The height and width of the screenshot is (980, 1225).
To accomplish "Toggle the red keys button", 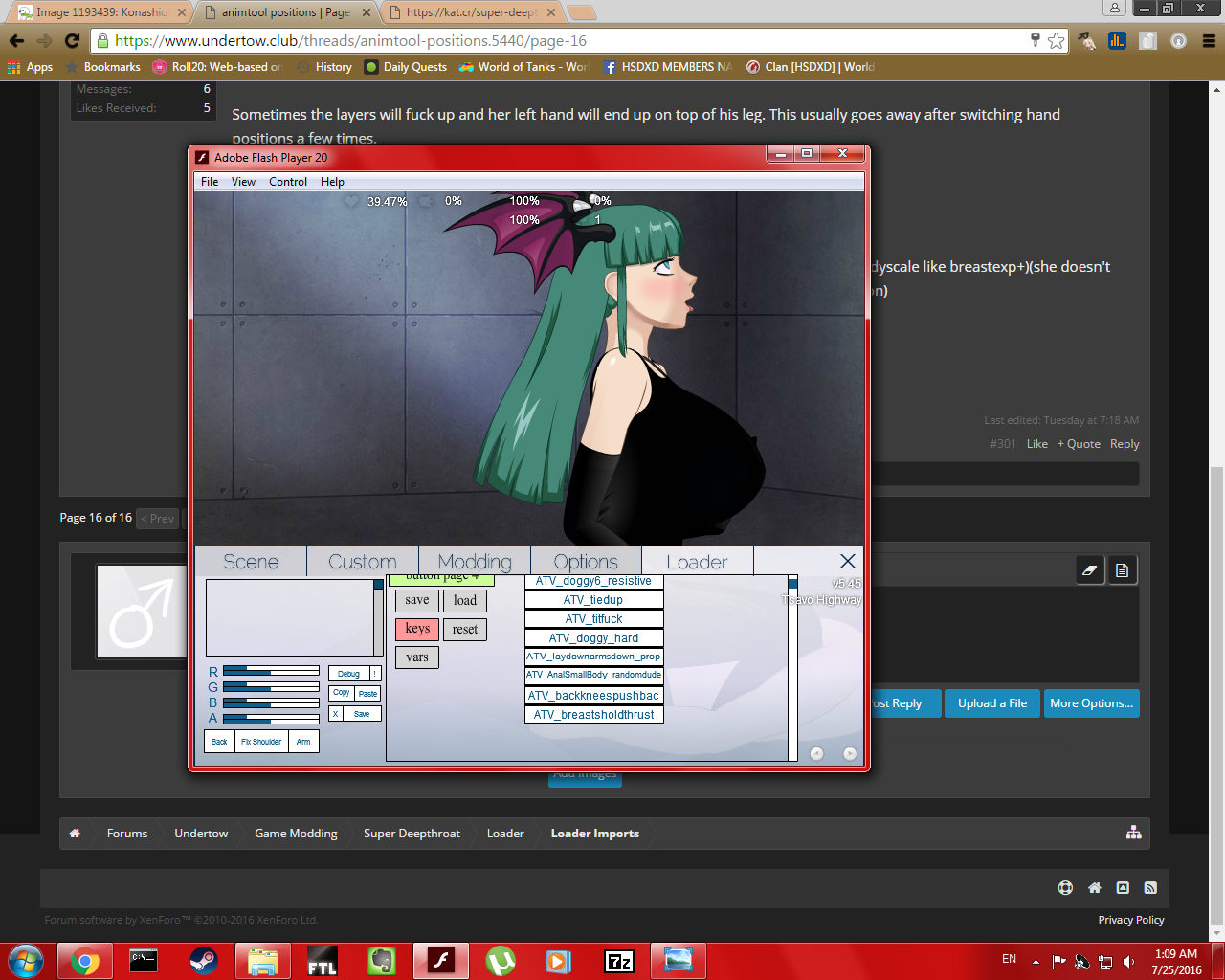I will tap(417, 629).
